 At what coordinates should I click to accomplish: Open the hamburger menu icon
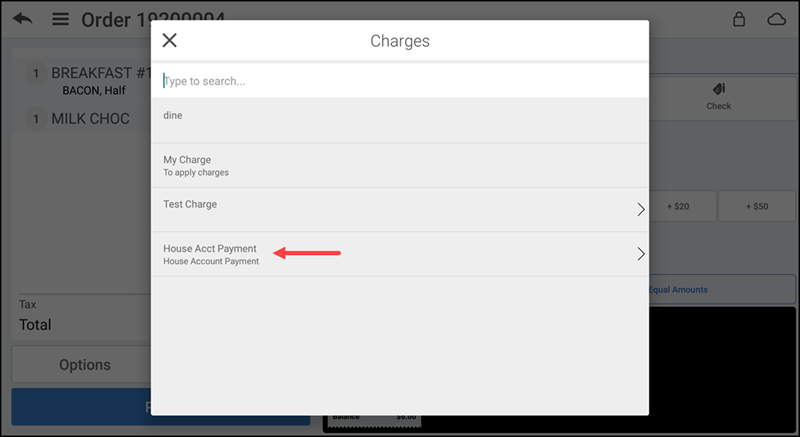click(60, 19)
